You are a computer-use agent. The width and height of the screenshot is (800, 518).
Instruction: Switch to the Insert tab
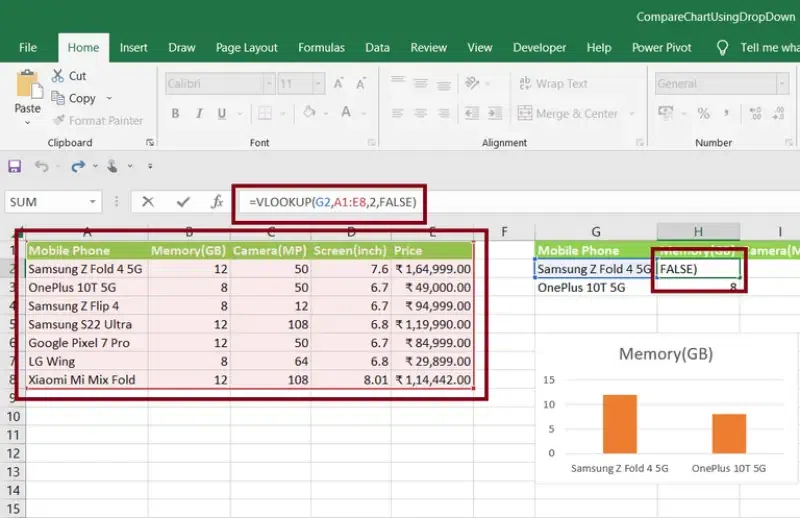click(x=133, y=47)
